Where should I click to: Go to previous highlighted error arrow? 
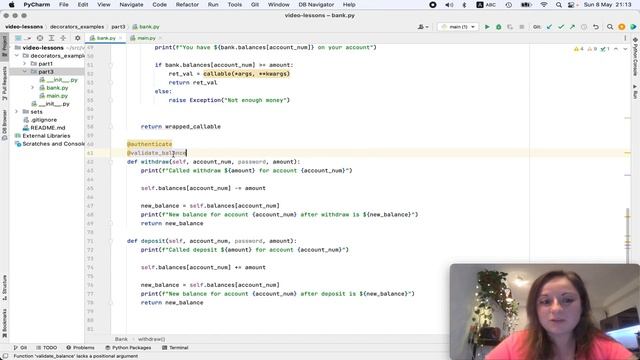point(616,49)
